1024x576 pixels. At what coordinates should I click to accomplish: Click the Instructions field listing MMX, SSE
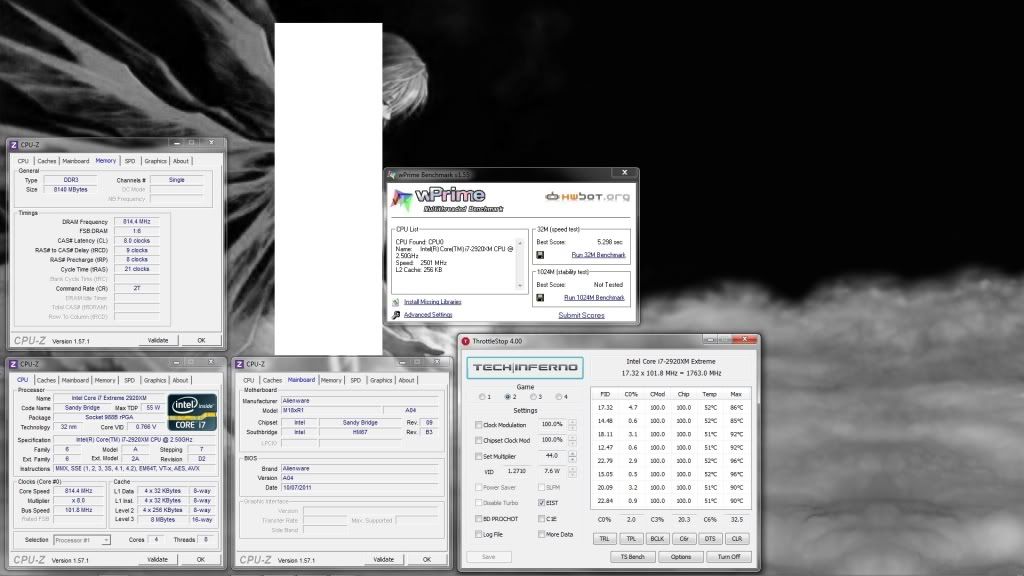[x=135, y=469]
